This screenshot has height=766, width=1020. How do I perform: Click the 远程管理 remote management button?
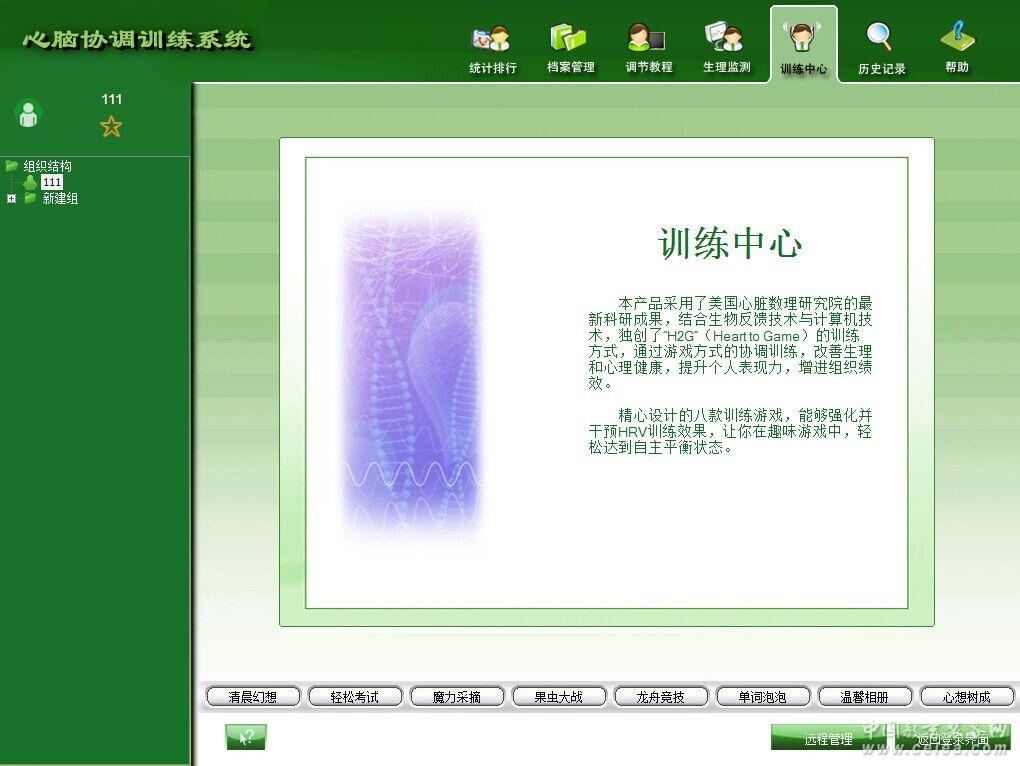coord(828,739)
